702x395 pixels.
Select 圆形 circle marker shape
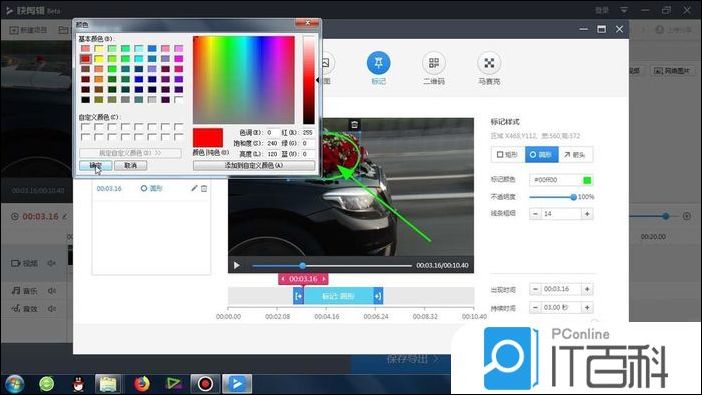pos(541,155)
